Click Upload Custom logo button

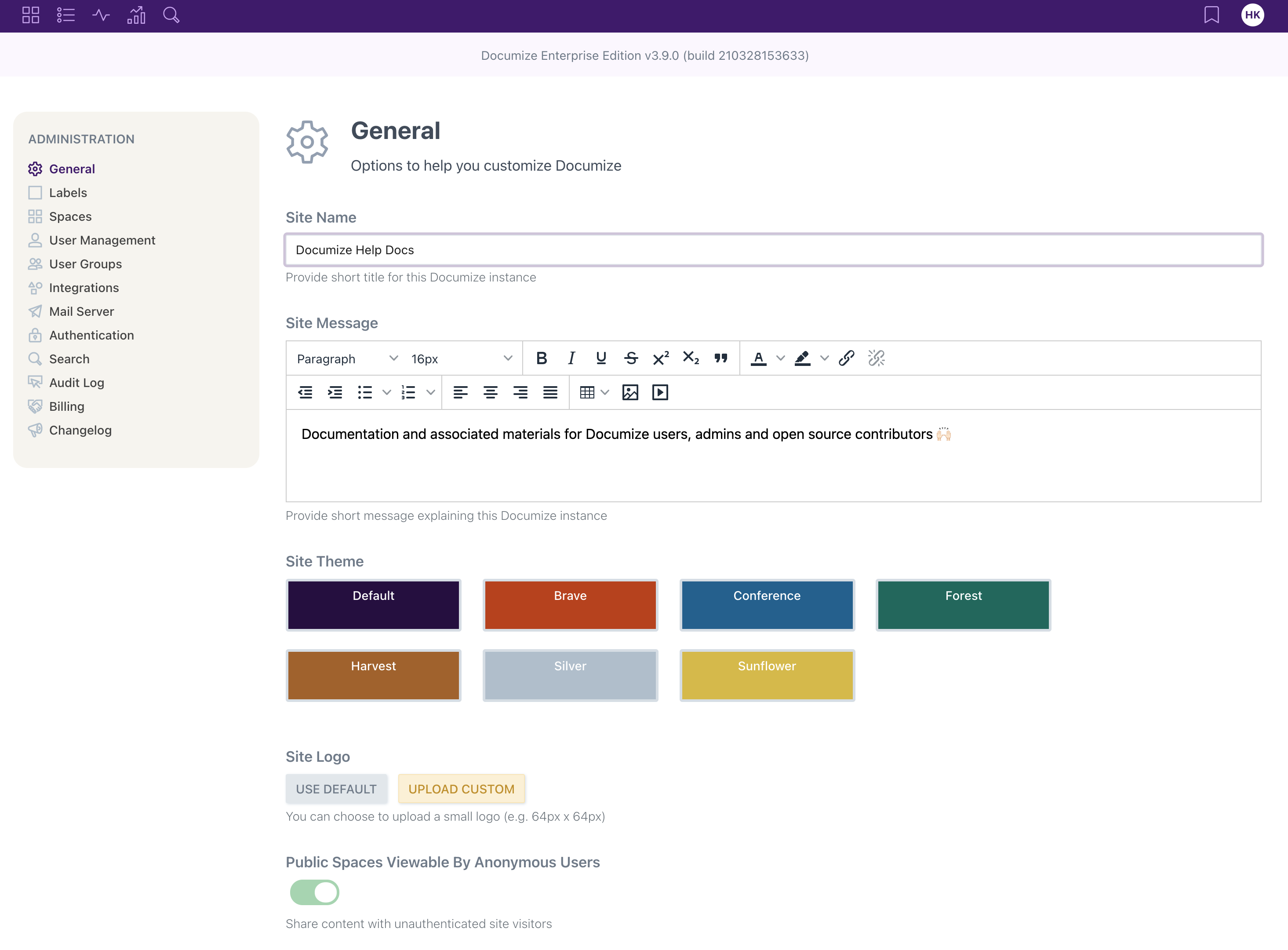coord(461,788)
